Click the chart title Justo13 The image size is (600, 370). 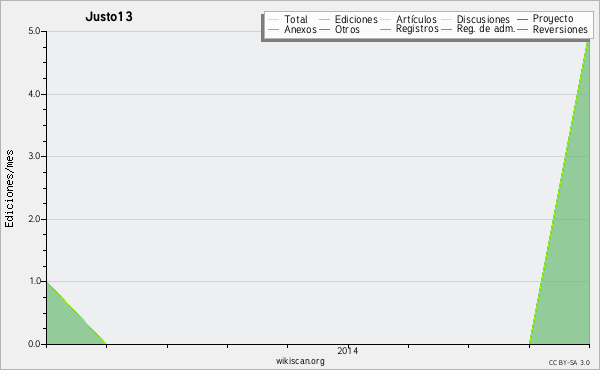pos(109,17)
